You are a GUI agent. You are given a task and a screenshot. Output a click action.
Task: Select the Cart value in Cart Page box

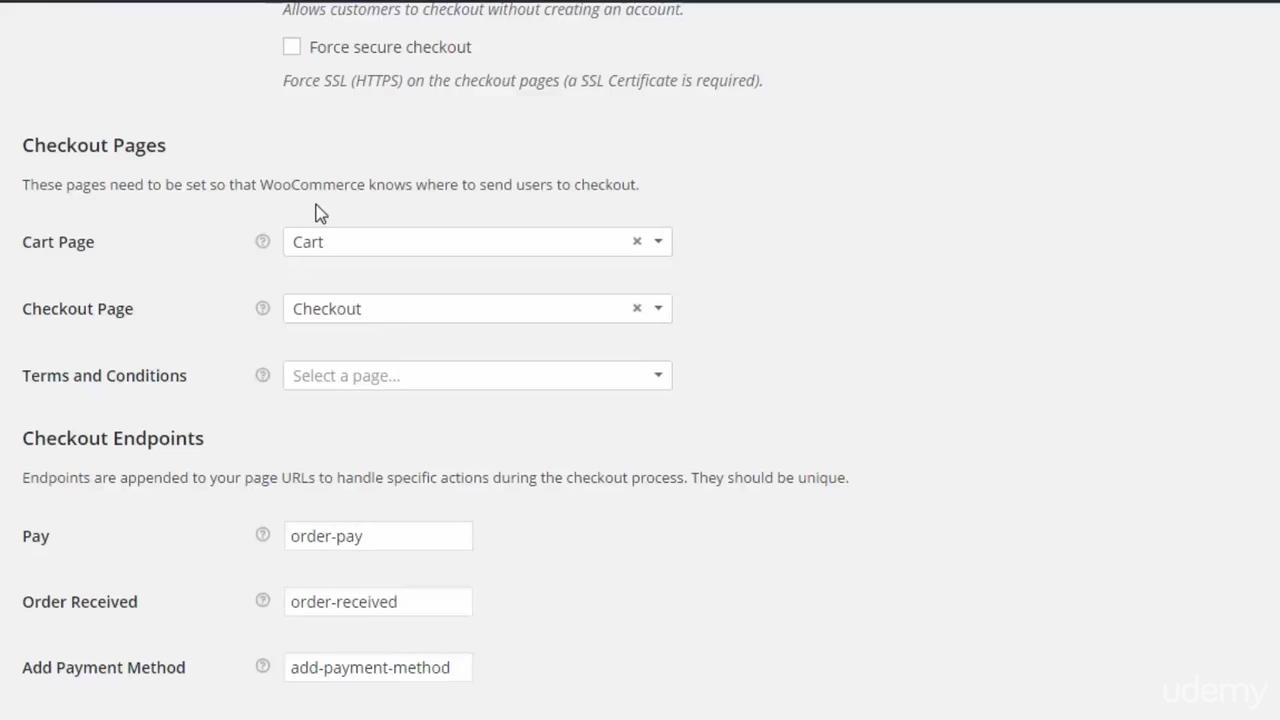click(x=308, y=242)
